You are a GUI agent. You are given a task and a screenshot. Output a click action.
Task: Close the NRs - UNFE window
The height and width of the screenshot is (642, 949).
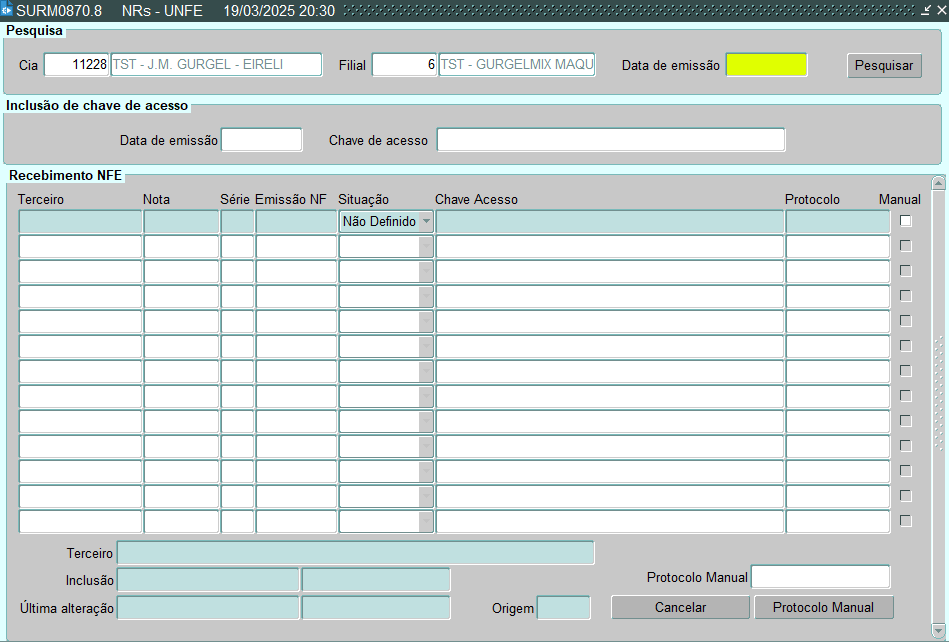tap(940, 9)
